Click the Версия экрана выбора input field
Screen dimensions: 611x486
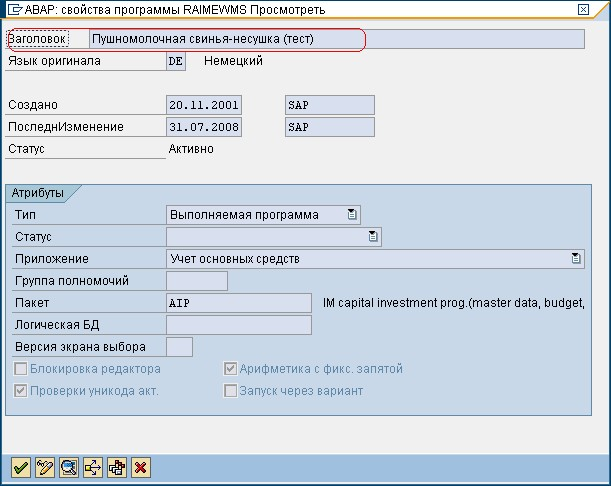point(179,347)
